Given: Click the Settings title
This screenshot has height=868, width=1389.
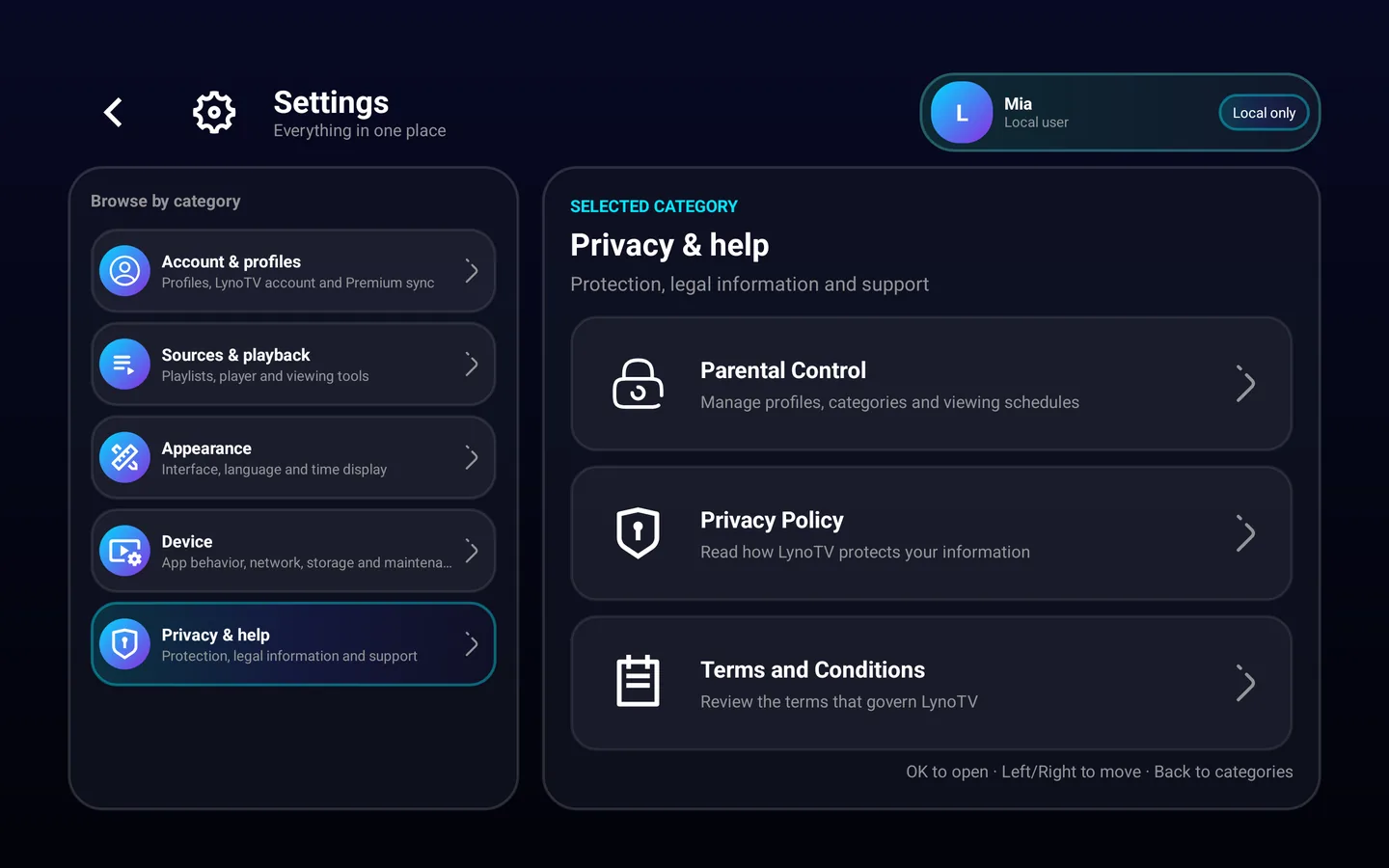Looking at the screenshot, I should click(x=331, y=102).
